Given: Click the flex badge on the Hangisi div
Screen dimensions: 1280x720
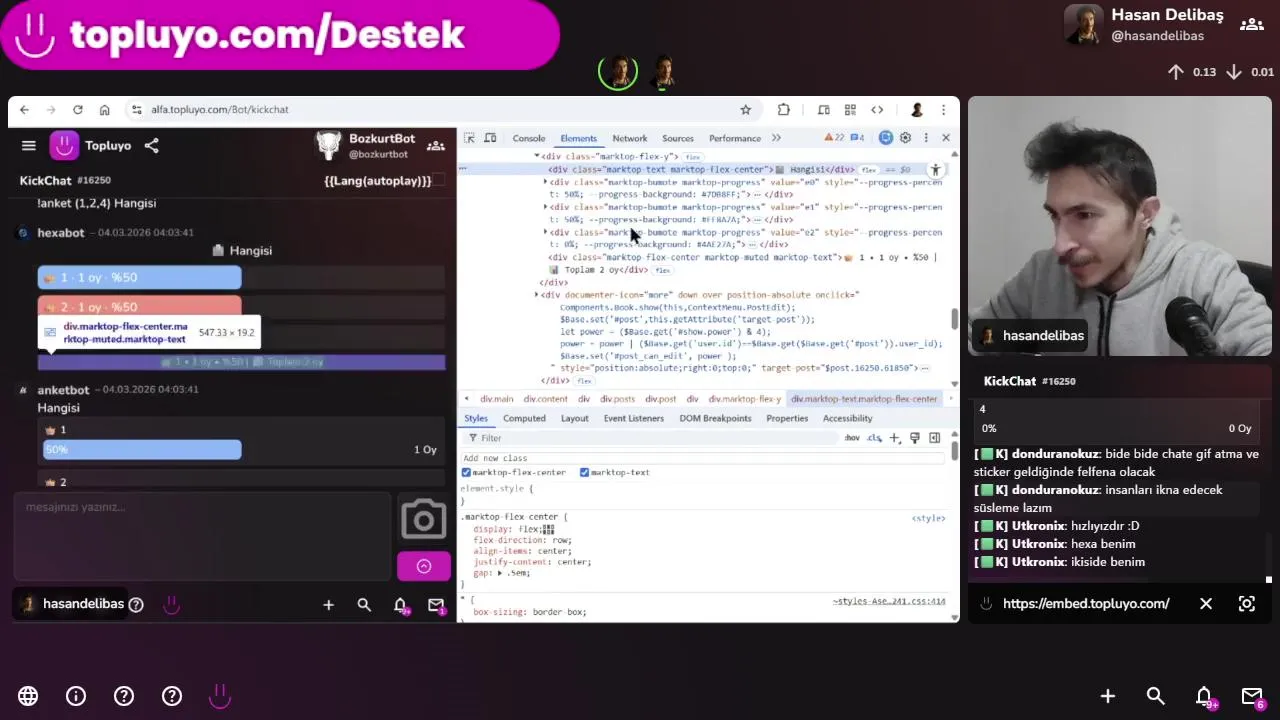Looking at the screenshot, I should (869, 170).
